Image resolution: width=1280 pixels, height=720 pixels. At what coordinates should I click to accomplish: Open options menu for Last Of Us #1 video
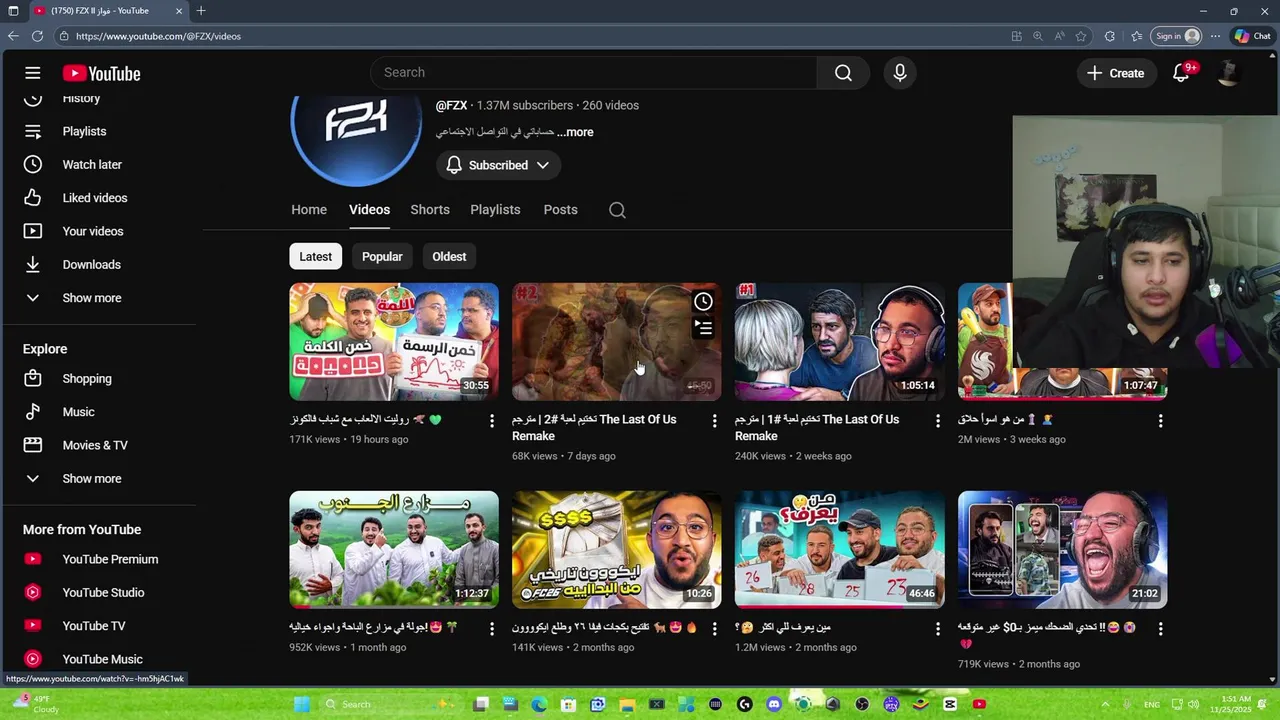[937, 421]
